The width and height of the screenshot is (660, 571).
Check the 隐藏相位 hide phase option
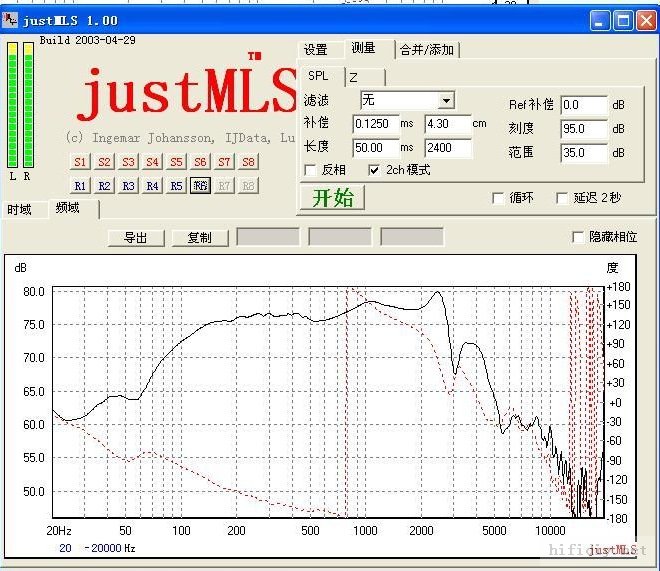tap(577, 237)
